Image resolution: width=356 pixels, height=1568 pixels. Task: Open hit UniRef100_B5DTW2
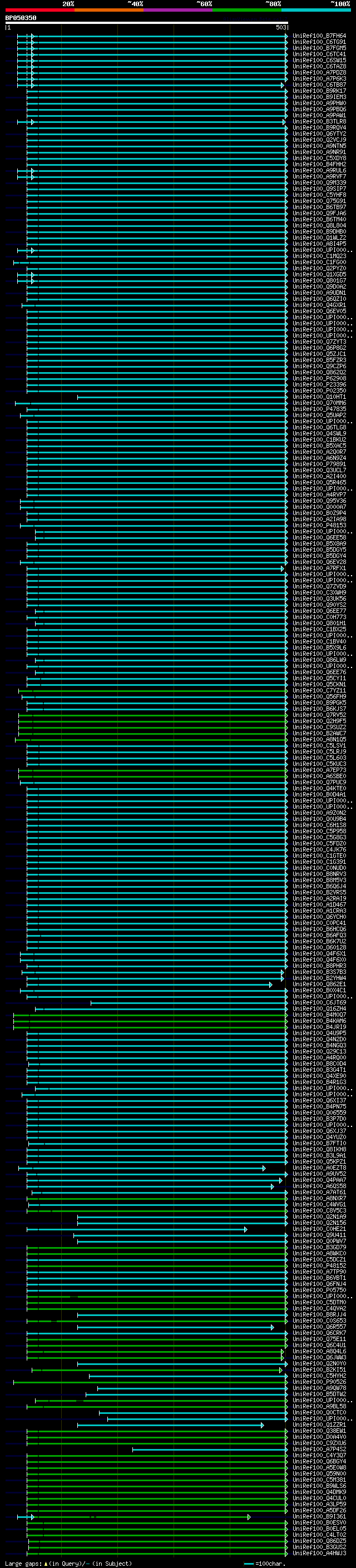pos(319,1394)
